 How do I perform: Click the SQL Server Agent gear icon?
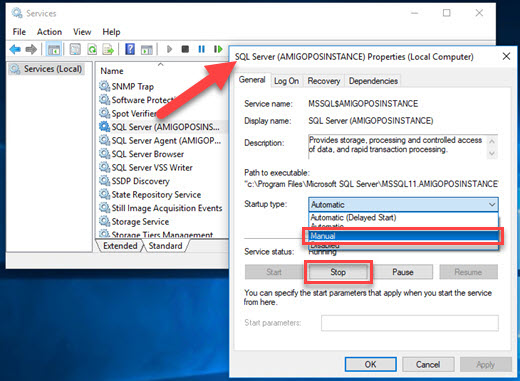coord(104,140)
